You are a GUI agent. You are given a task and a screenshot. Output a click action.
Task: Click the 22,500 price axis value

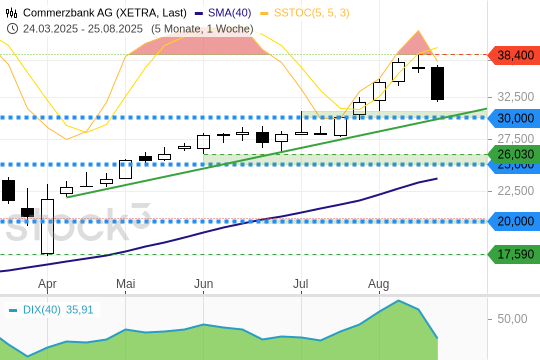pyautogui.click(x=516, y=191)
